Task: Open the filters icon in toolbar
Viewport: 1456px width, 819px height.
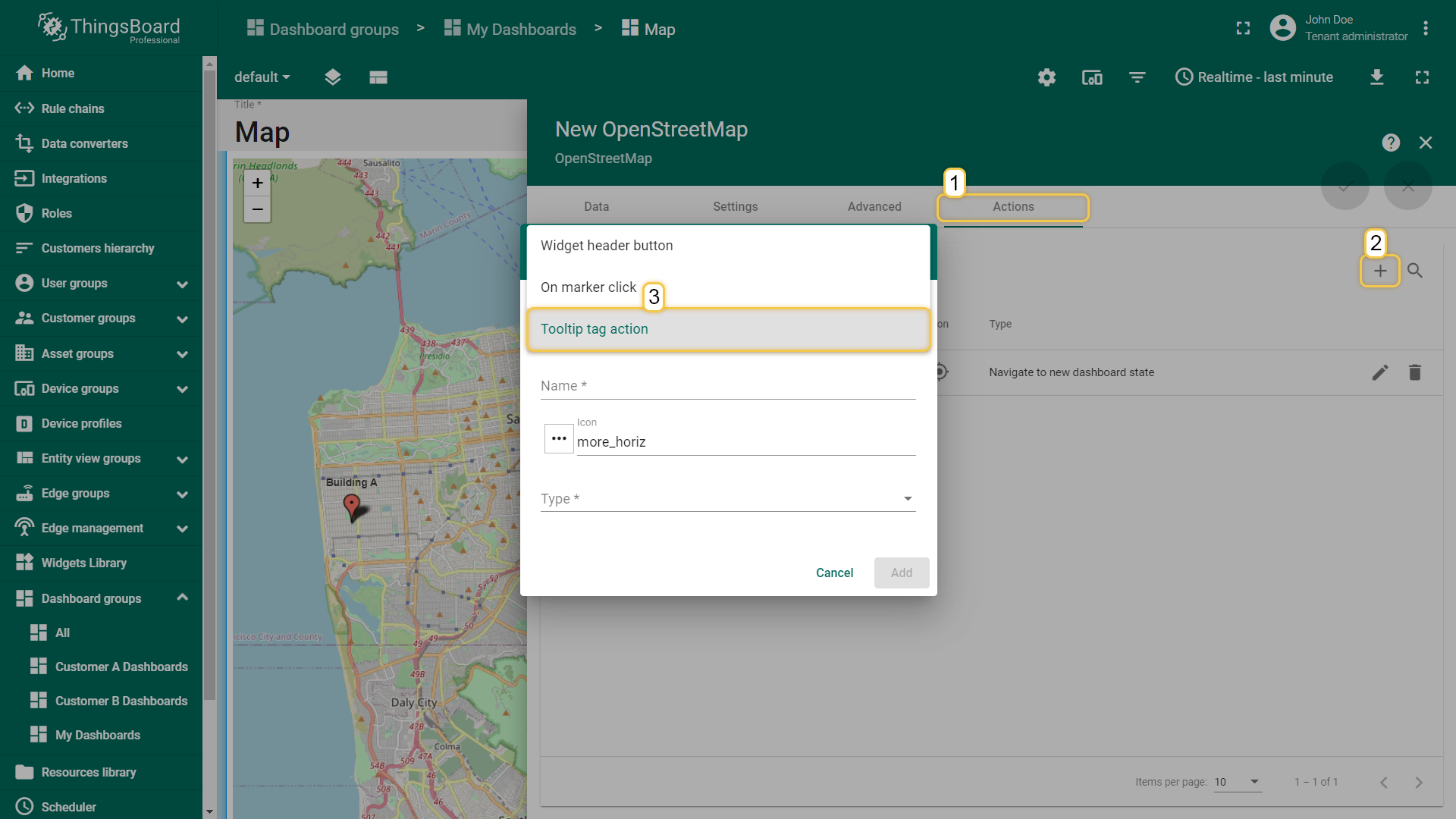Action: tap(1137, 77)
